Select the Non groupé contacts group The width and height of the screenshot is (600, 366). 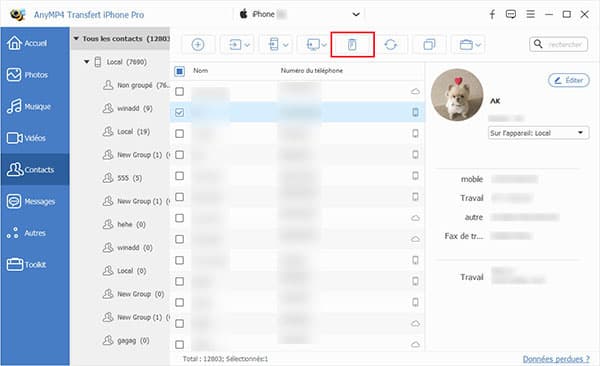(136, 85)
